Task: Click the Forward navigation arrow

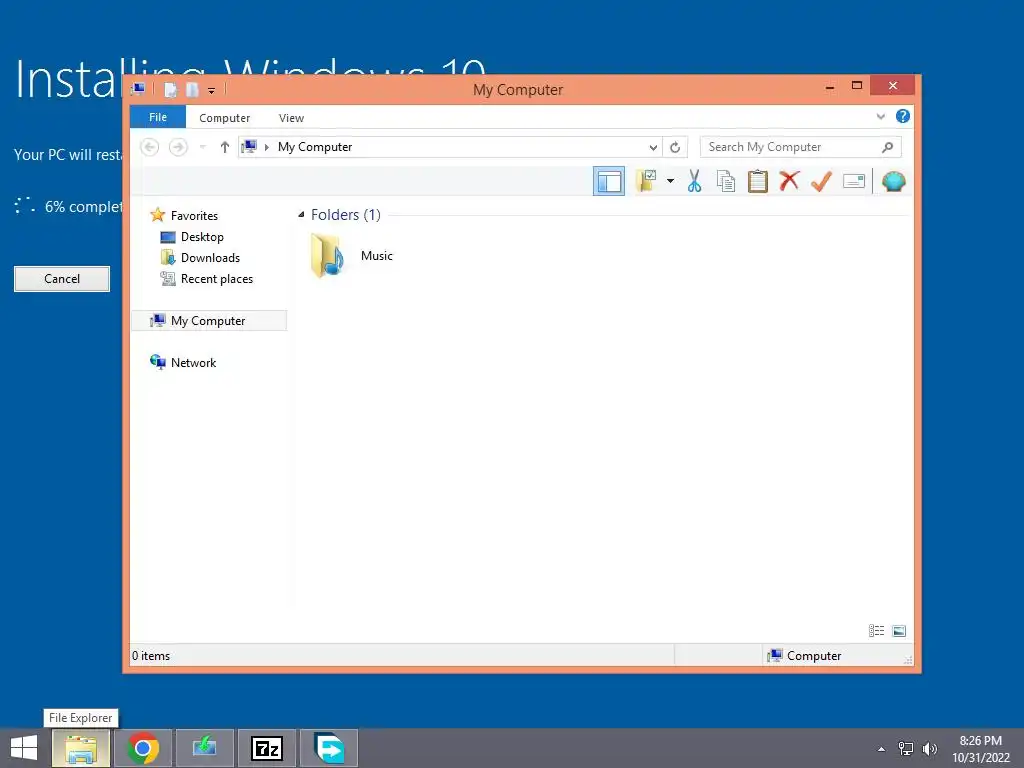Action: [178, 147]
